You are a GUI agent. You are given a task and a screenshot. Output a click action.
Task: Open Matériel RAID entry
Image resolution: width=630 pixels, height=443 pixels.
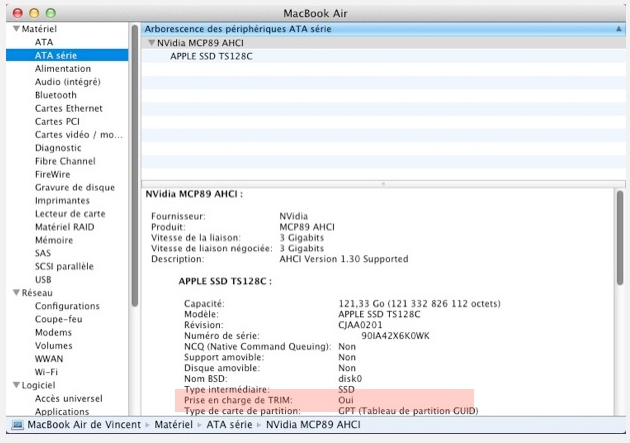click(x=64, y=227)
